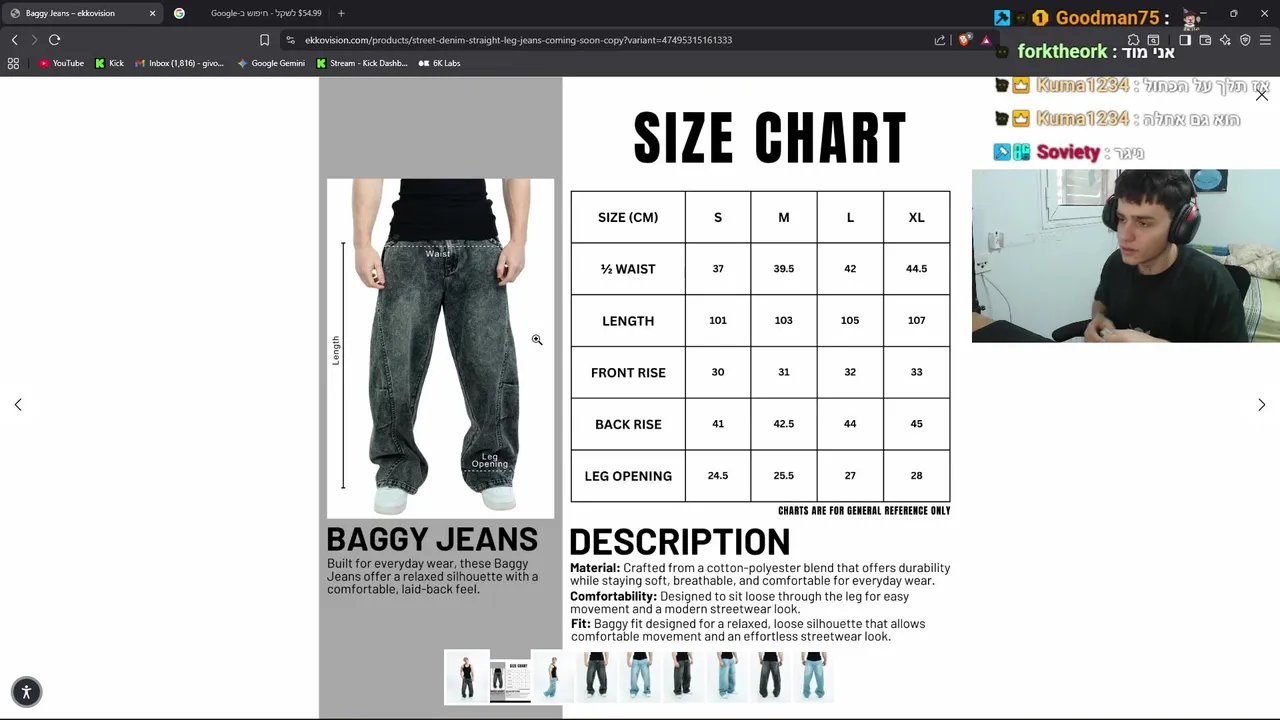
Task: Click the 42.5 back rise value
Action: [x=784, y=424]
